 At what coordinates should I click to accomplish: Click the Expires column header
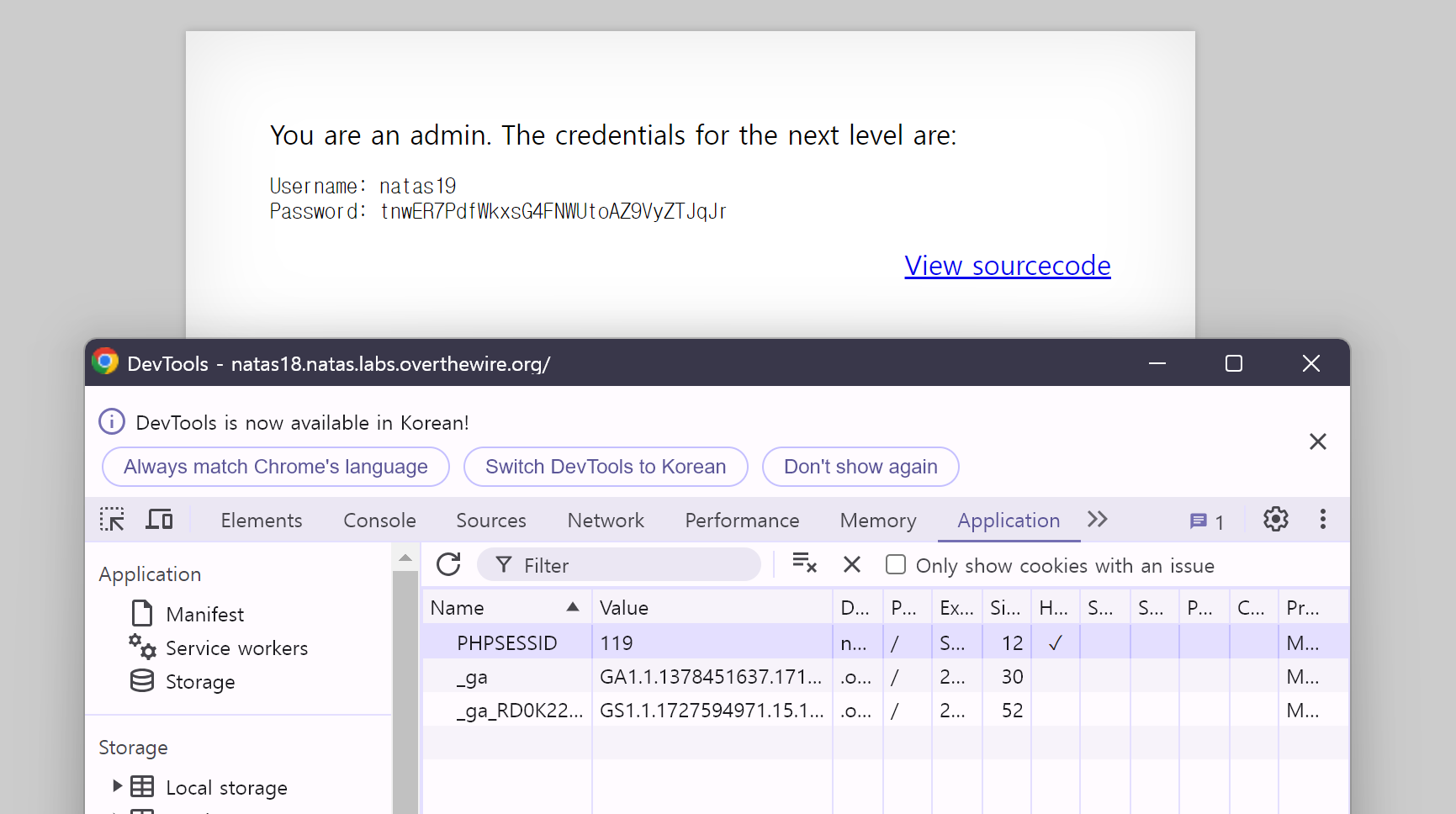click(x=957, y=607)
